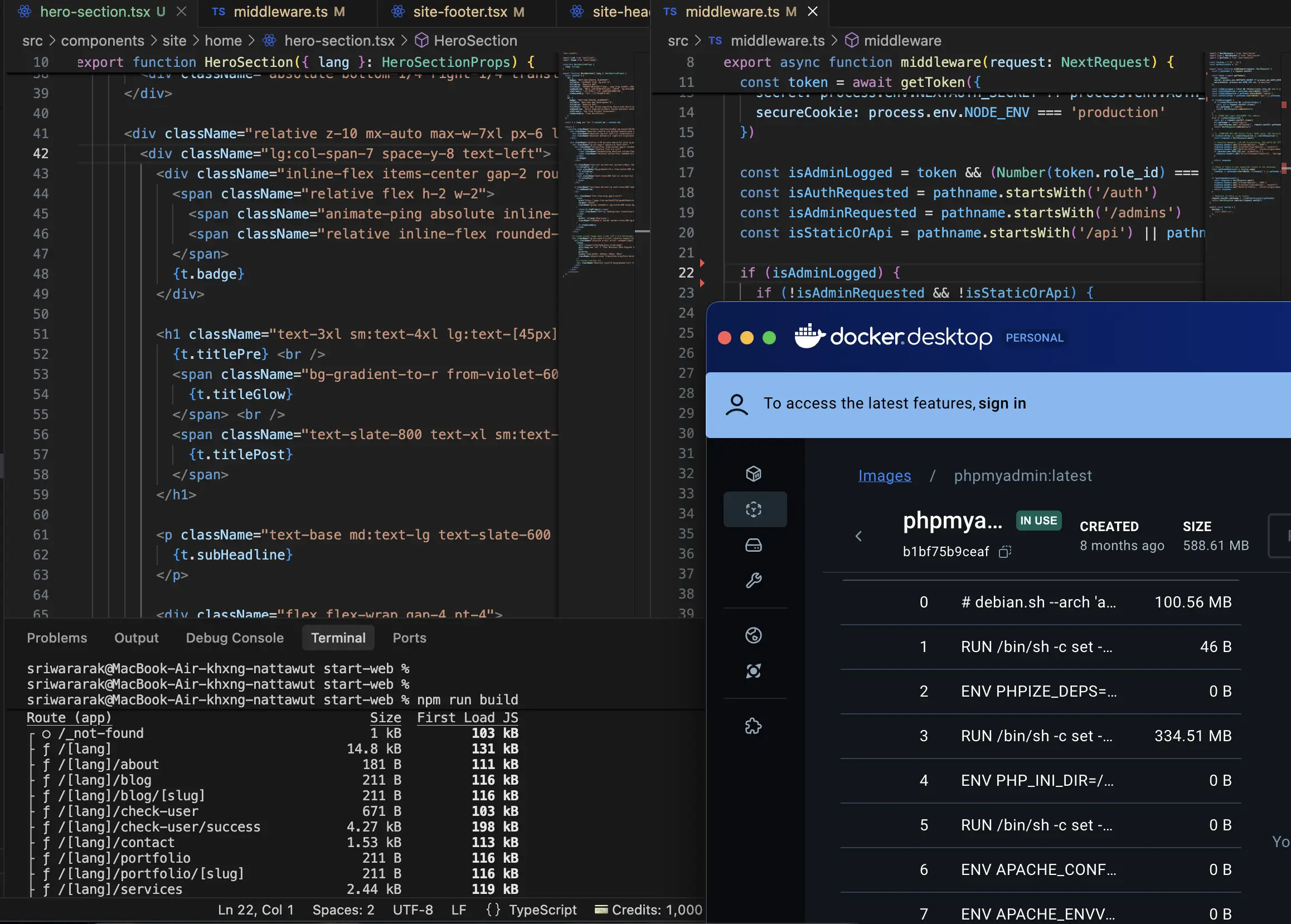Select layer 2 ENV PHPIZE_DEPS row
The width and height of the screenshot is (1291, 924).
point(1040,691)
